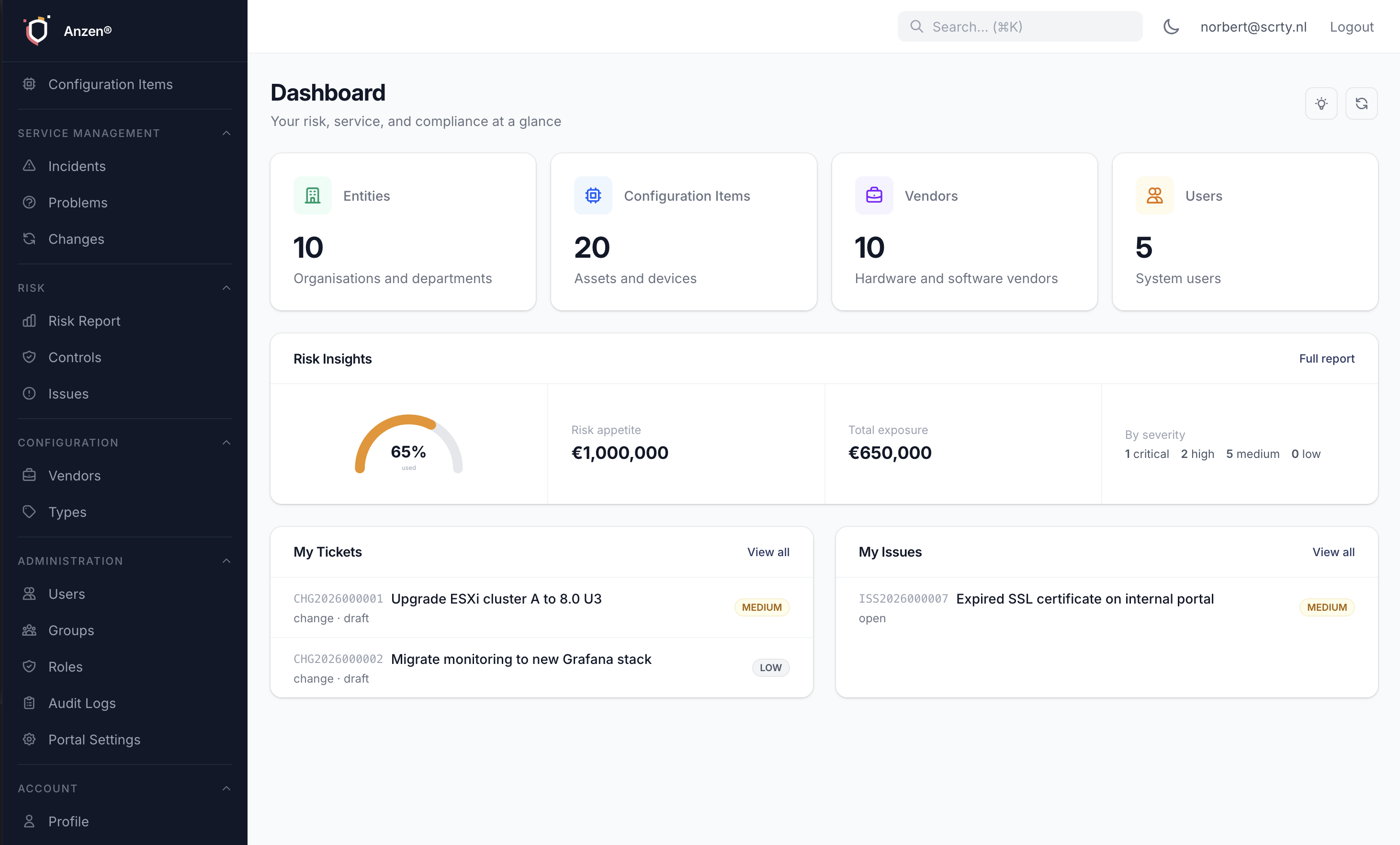Click the orange Users card icon
Viewport: 1400px width, 845px height.
1154,195
